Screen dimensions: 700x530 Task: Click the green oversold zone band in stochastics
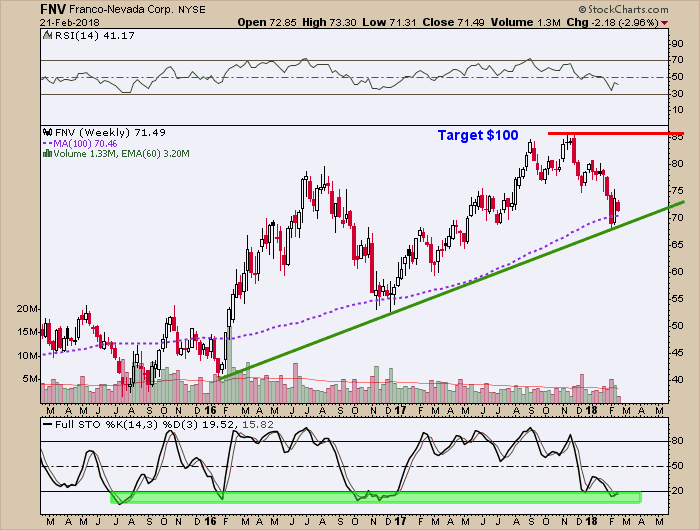coord(375,497)
